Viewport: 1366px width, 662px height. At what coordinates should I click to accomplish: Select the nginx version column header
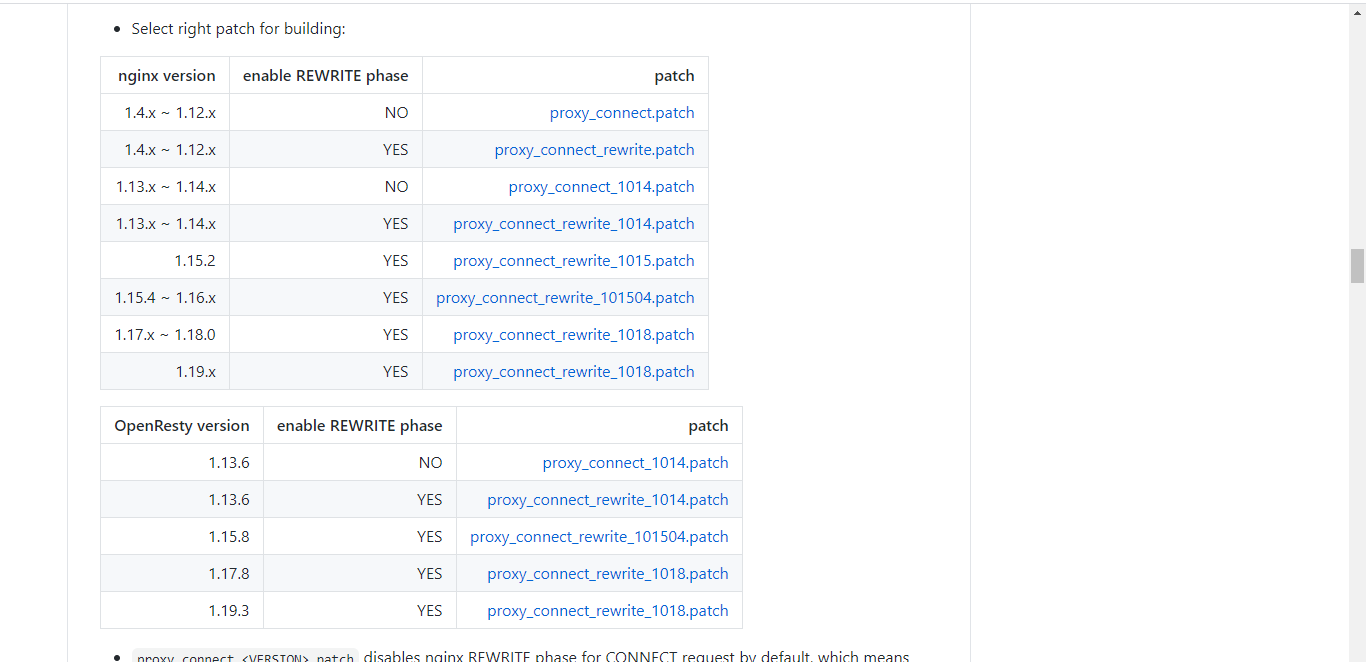pyautogui.click(x=167, y=75)
